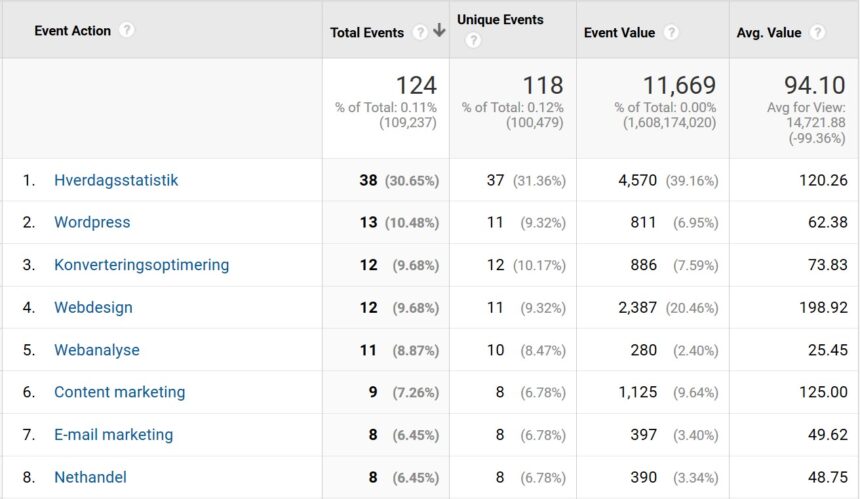860x499 pixels.
Task: Click the 124 total events summary cell
Action: click(416, 86)
